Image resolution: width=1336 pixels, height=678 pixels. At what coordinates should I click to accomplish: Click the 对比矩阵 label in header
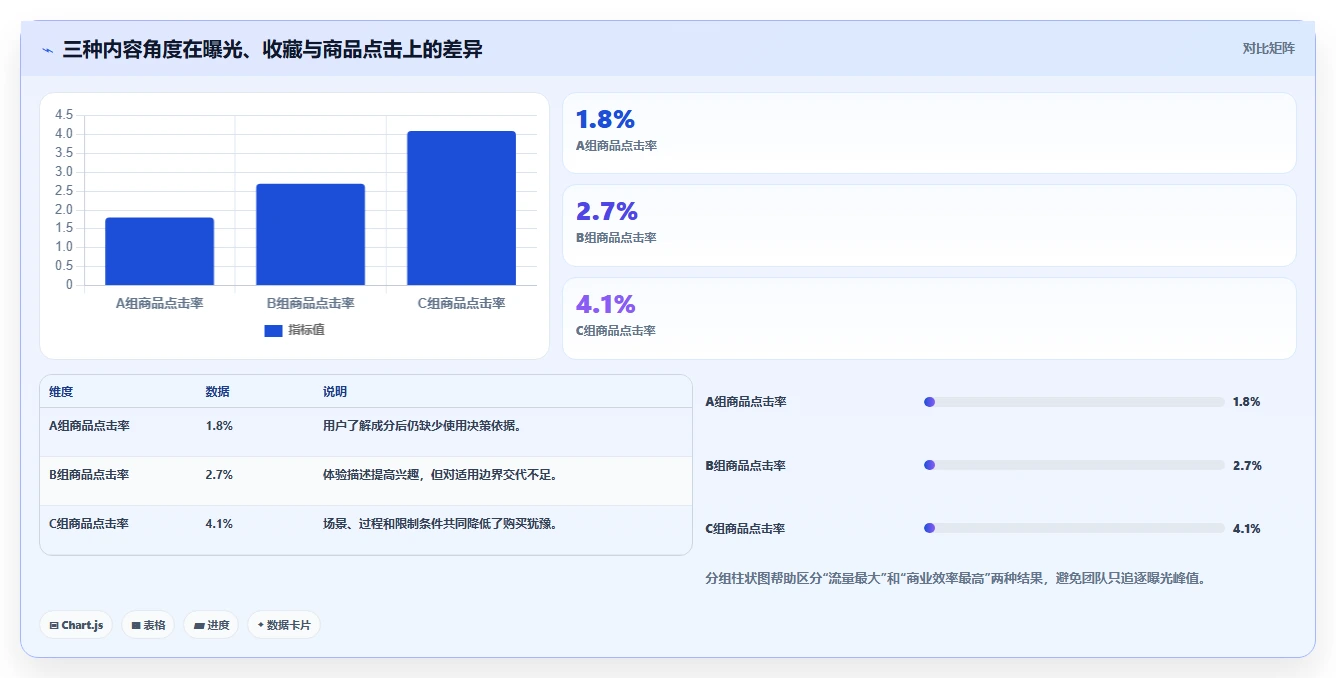1268,48
